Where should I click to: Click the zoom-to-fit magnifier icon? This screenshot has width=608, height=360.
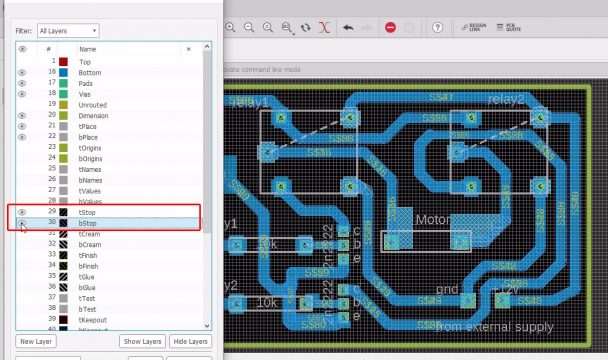click(268, 28)
